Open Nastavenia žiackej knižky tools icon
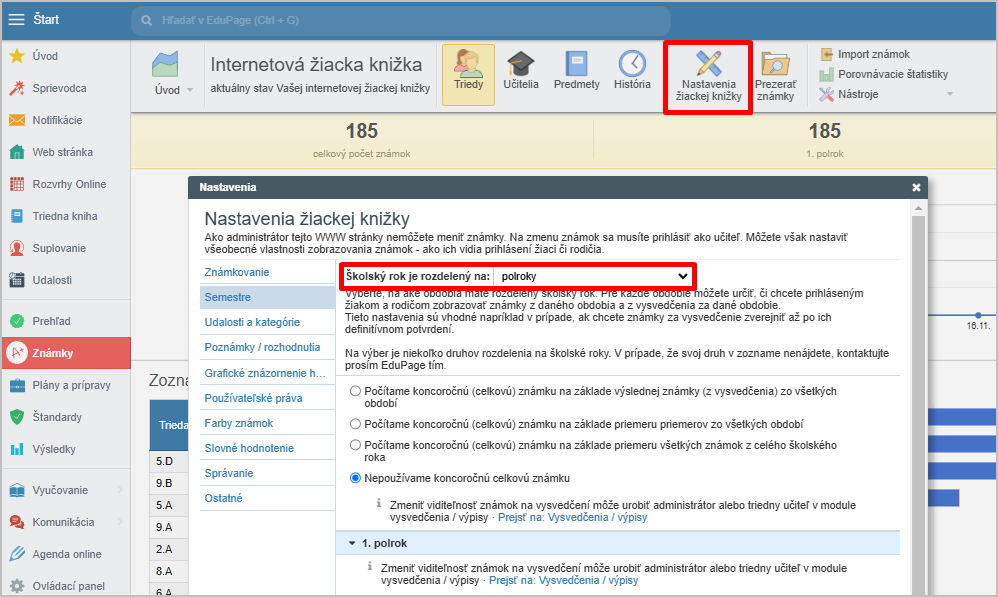998x597 pixels. coord(708,63)
